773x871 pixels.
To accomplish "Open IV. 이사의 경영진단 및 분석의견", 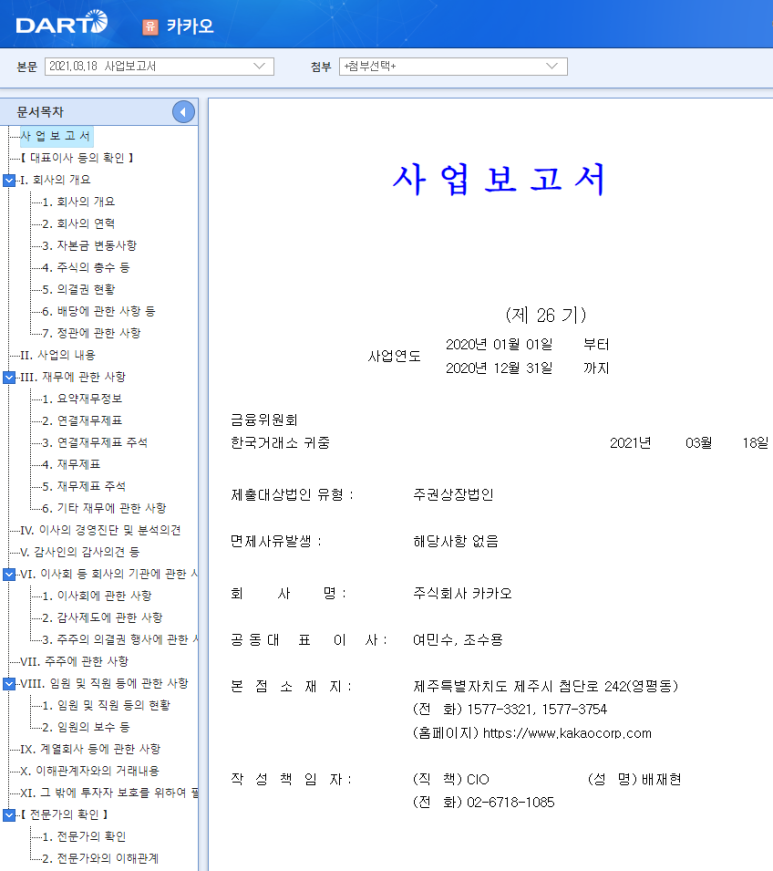I will (101, 530).
